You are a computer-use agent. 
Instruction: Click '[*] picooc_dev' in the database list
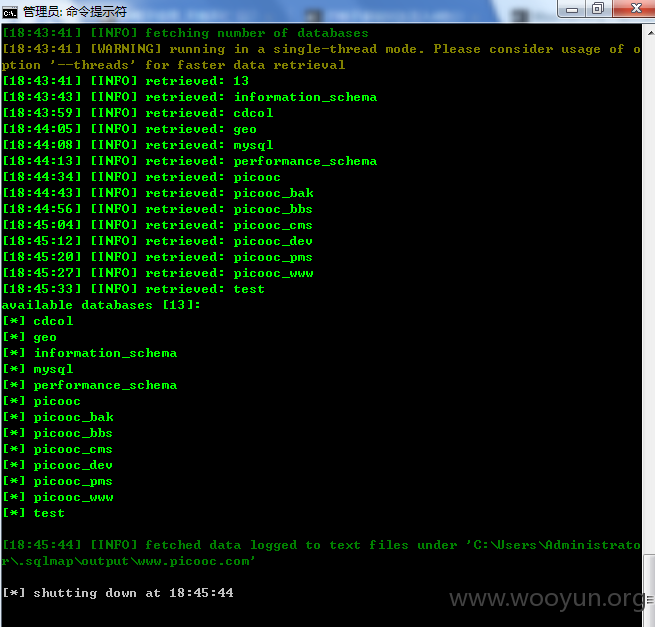(58, 465)
